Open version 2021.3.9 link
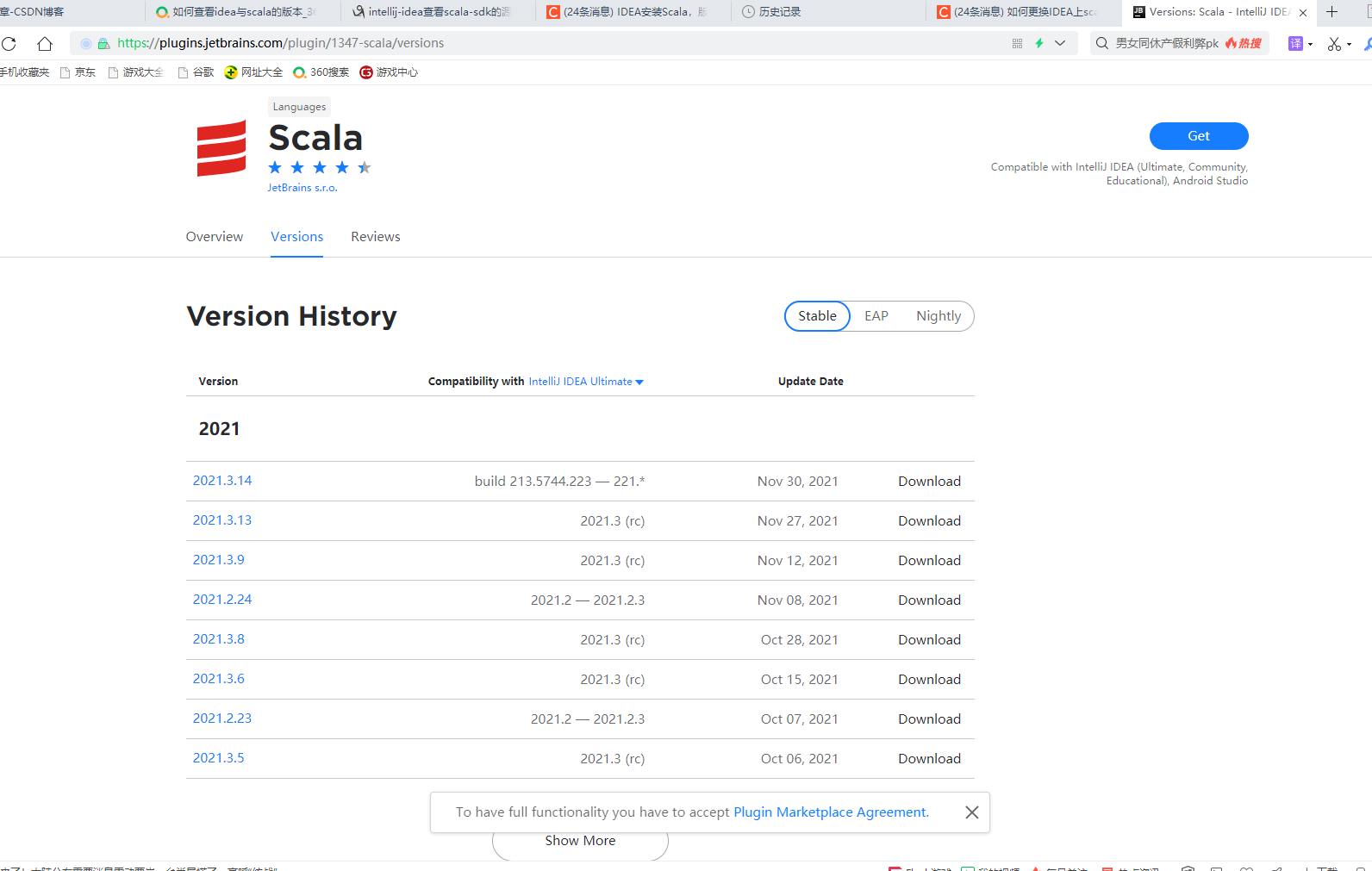The image size is (1372, 871). [x=219, y=560]
